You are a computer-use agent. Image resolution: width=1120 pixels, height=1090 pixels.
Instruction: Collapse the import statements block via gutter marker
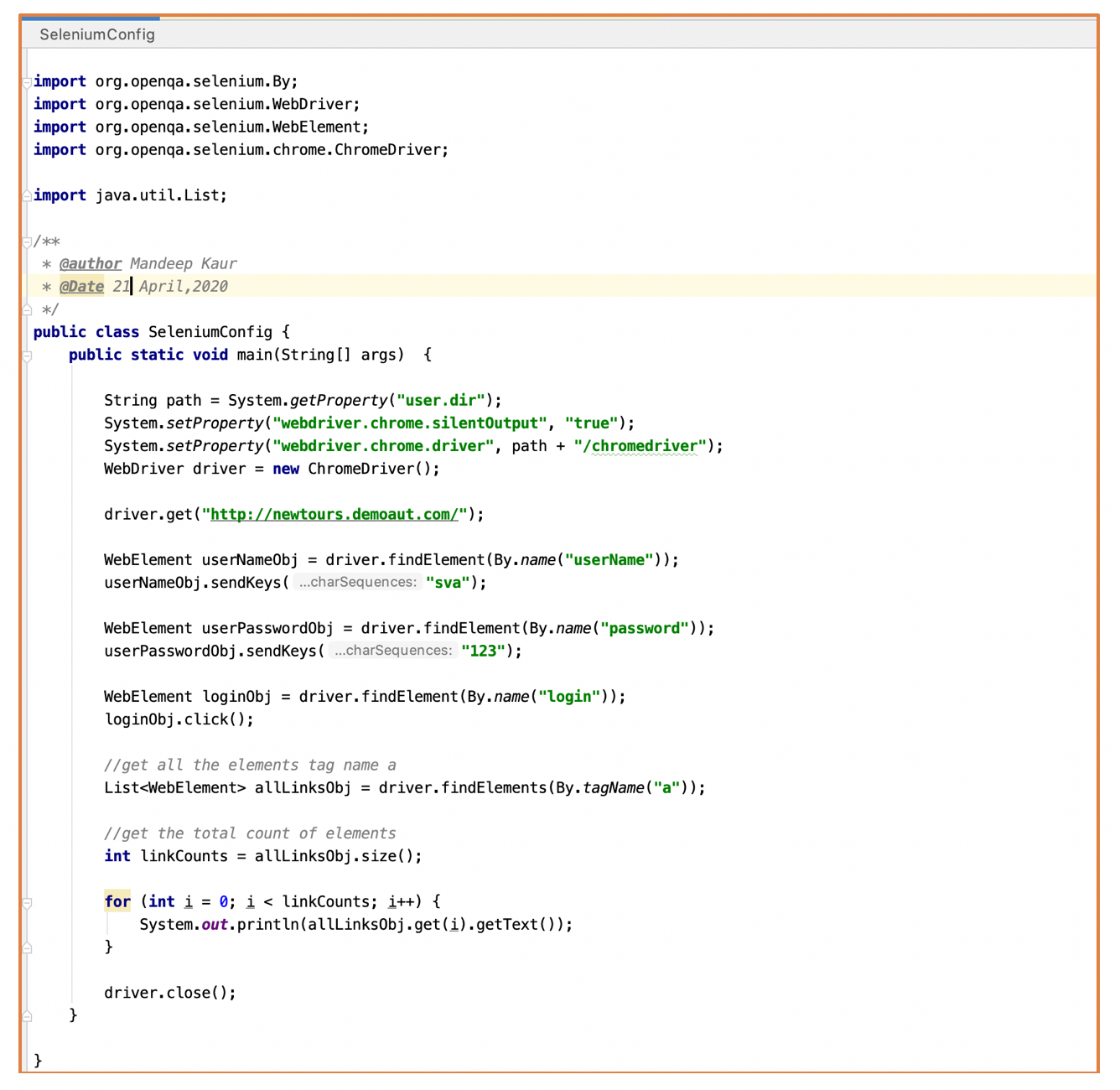pos(26,81)
